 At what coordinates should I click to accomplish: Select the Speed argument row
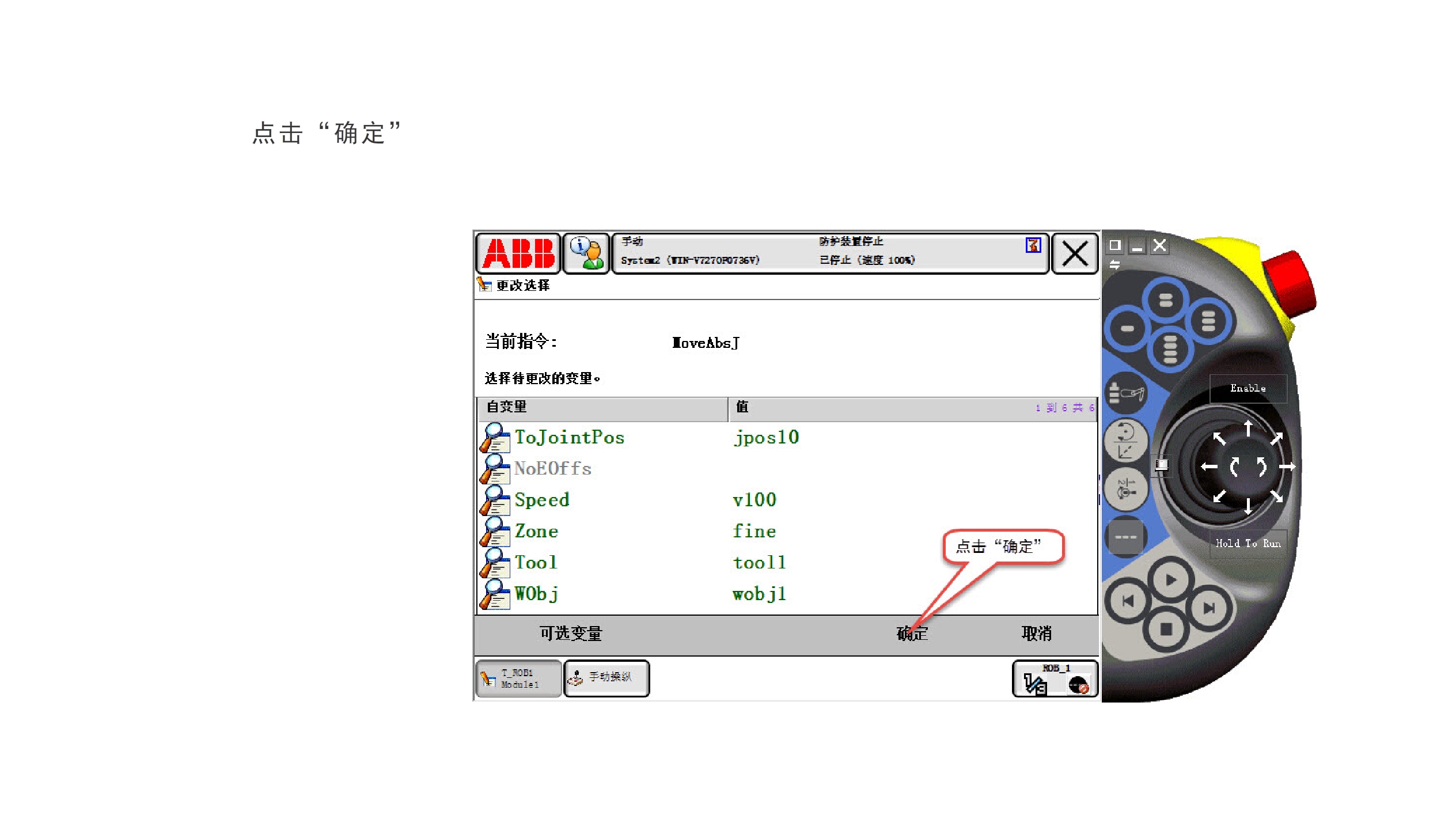541,500
